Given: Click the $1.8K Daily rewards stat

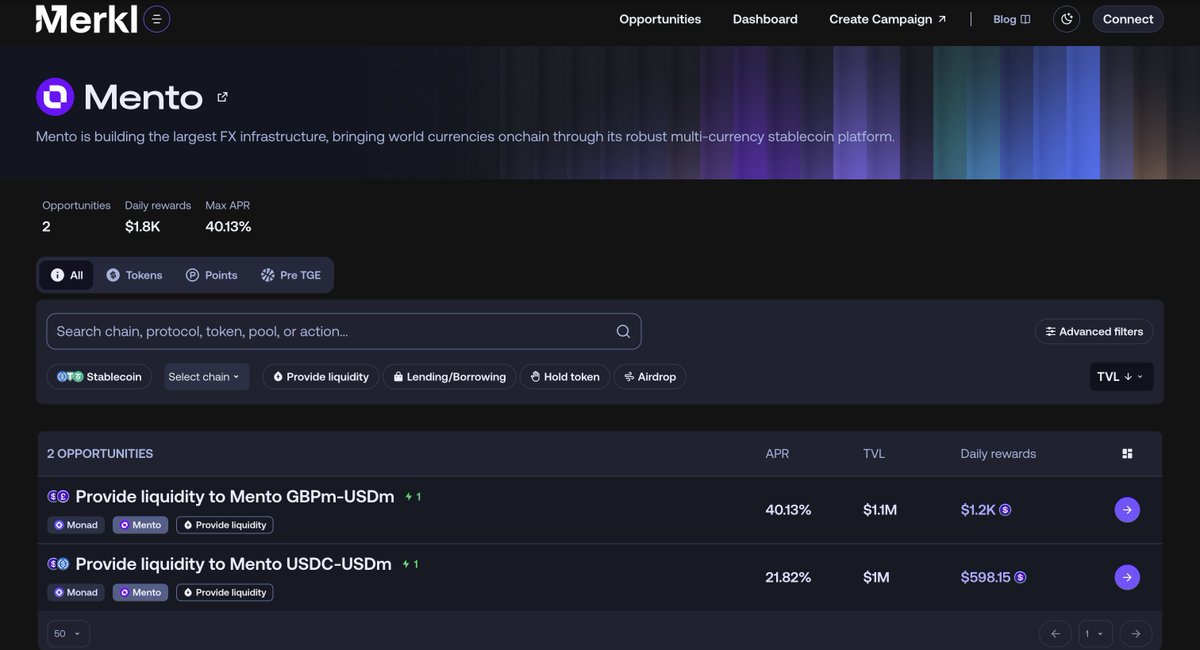Looking at the screenshot, I should [x=142, y=227].
